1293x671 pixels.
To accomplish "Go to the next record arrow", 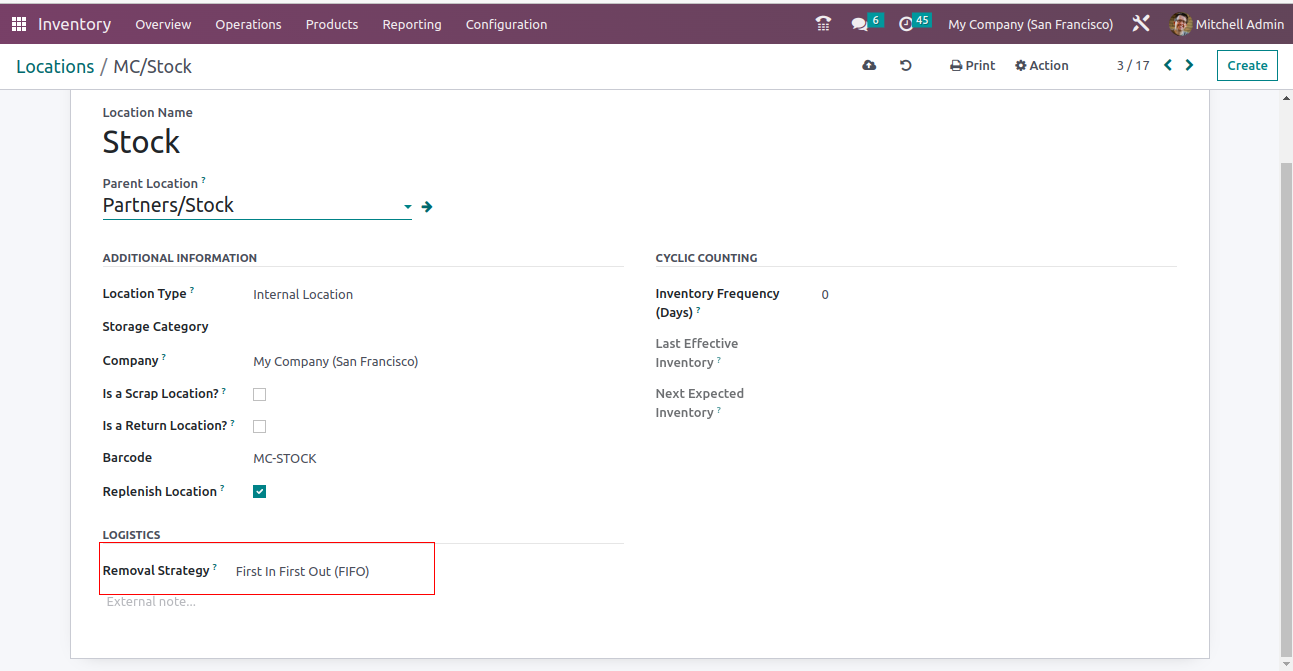I will click(1189, 66).
